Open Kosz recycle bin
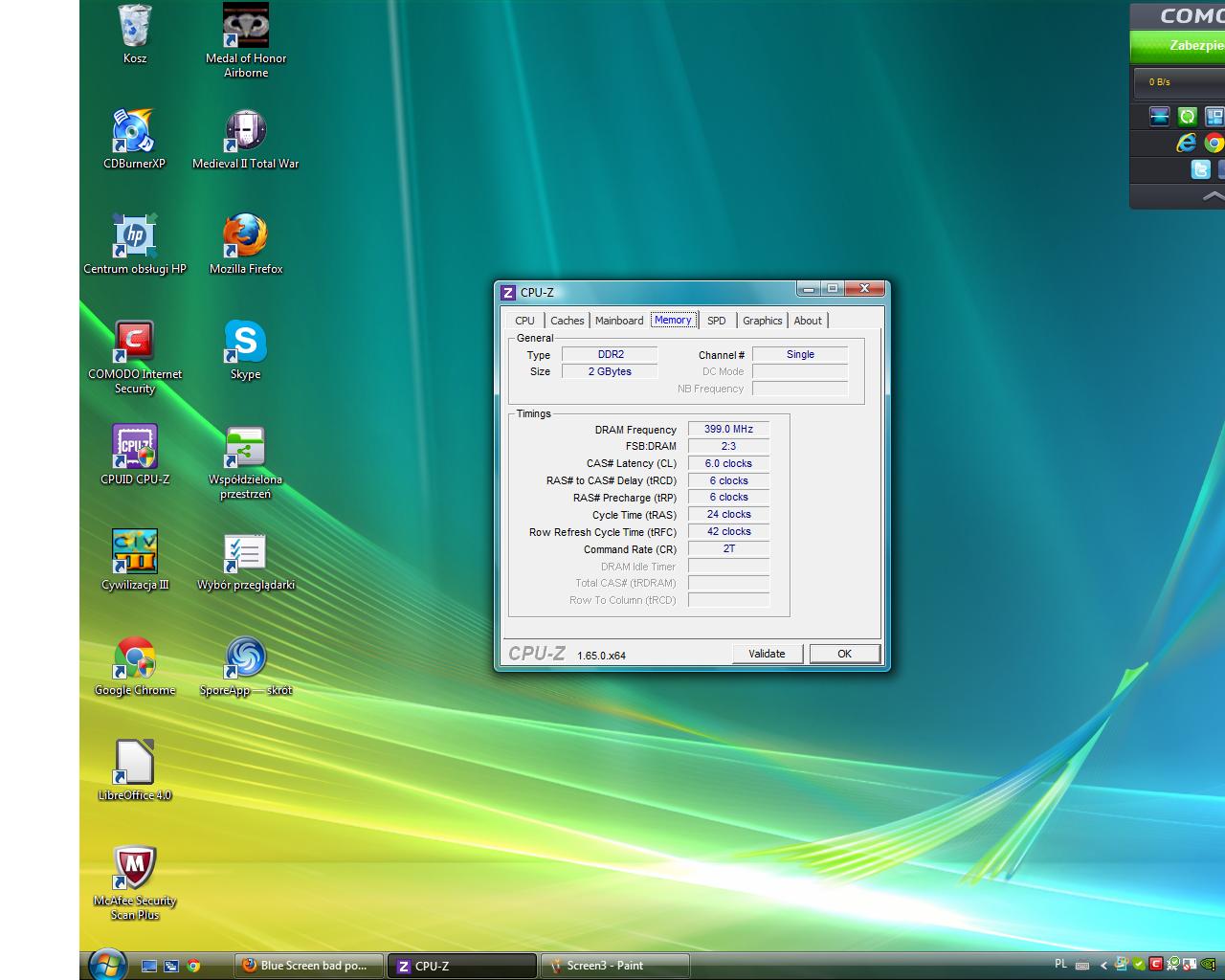This screenshot has width=1225, height=980. click(x=134, y=27)
